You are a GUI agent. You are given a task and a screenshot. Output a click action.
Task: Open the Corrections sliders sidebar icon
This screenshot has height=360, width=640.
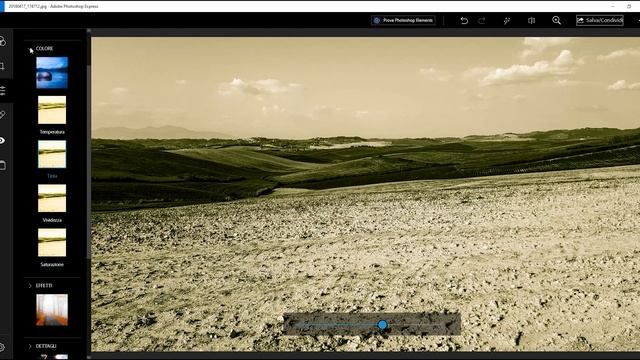pyautogui.click(x=2, y=91)
